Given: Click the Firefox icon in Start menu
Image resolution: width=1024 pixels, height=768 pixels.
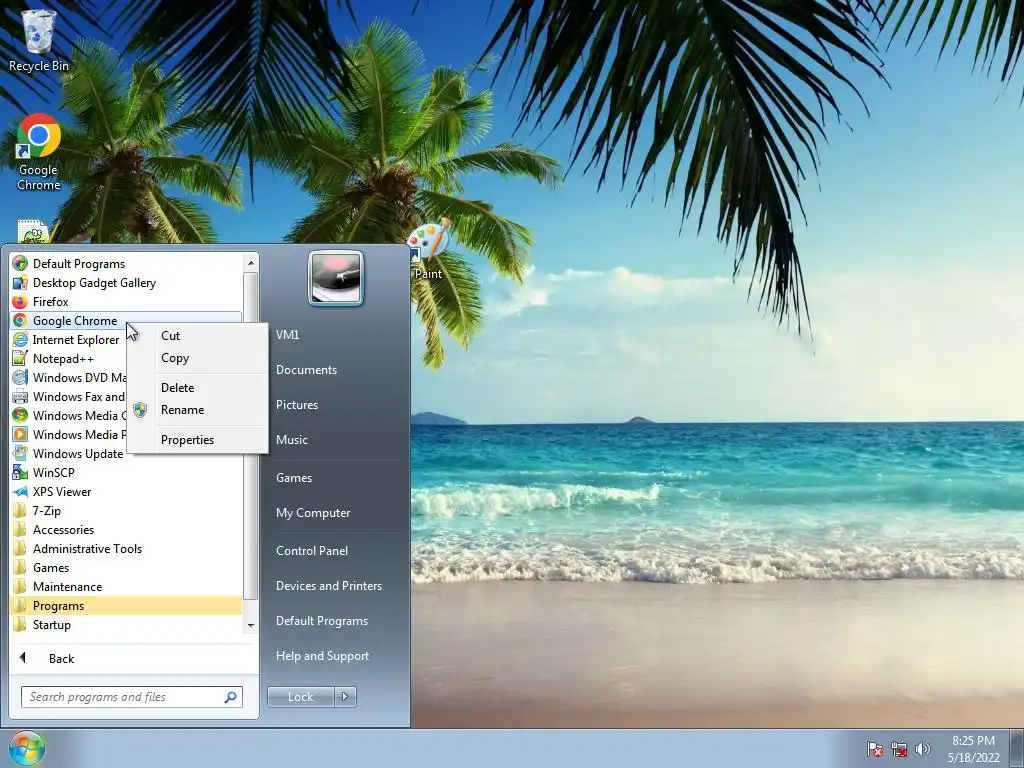Looking at the screenshot, I should coord(20,302).
